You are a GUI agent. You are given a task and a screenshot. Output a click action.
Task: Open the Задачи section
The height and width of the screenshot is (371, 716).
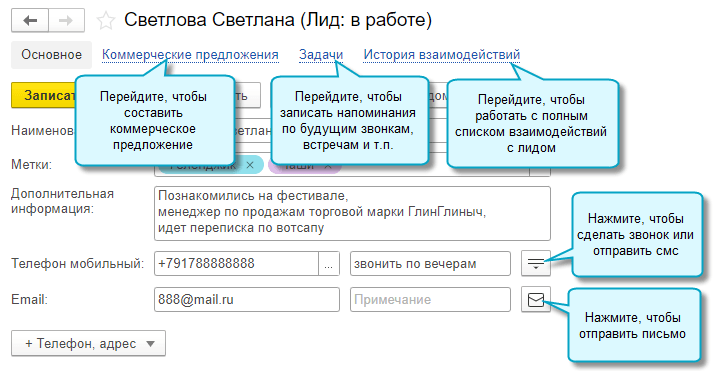[x=321, y=55]
